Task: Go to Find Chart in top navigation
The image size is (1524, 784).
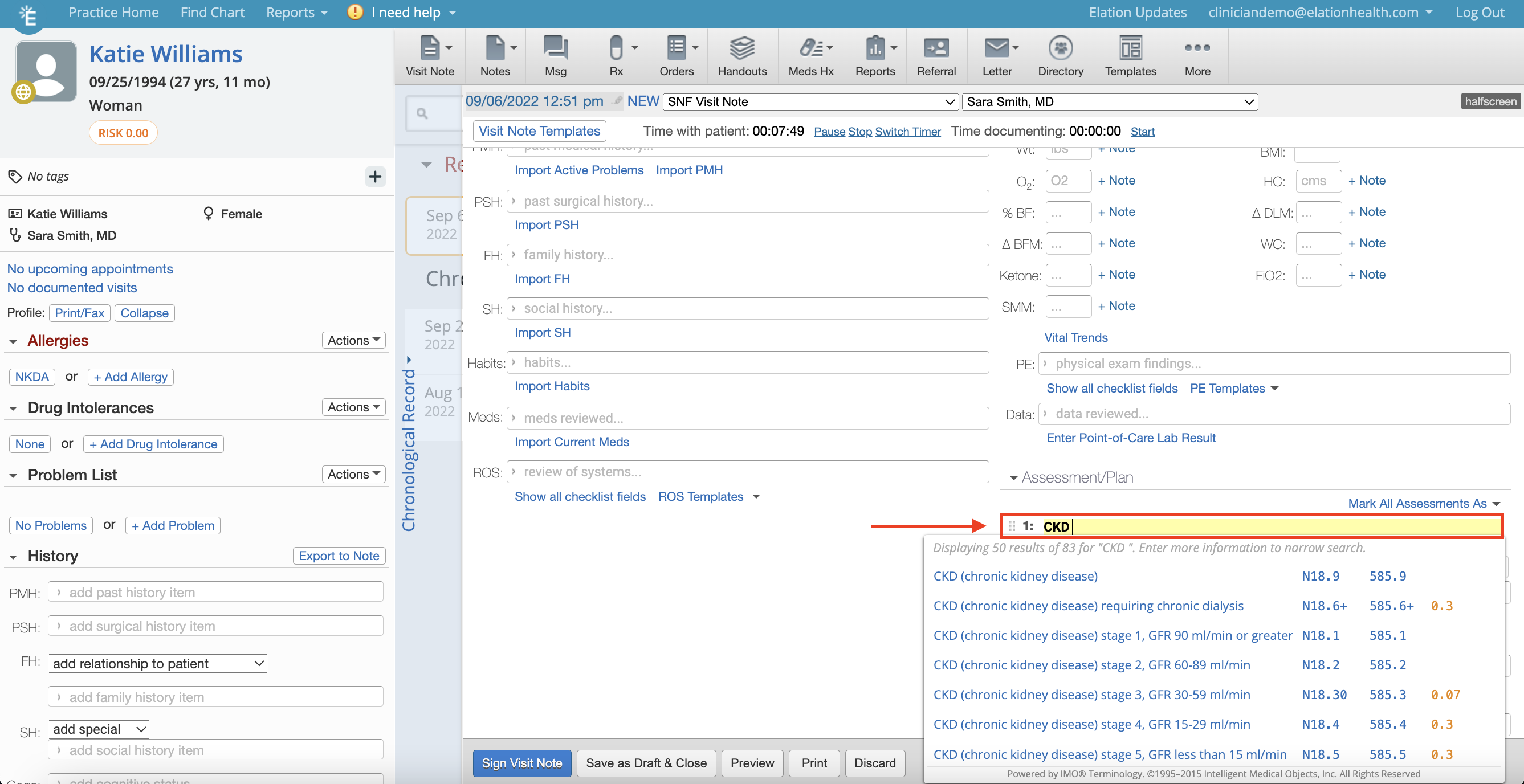Action: [212, 13]
